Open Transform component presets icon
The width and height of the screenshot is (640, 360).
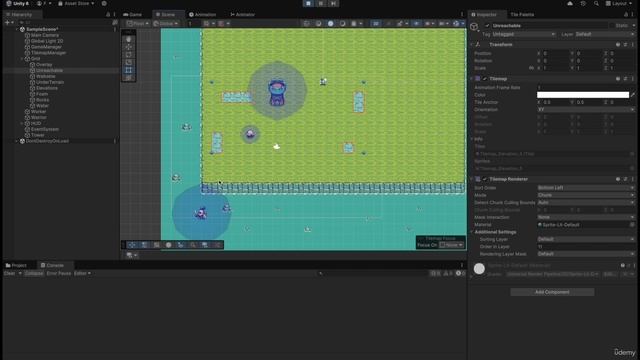[x=625, y=44]
